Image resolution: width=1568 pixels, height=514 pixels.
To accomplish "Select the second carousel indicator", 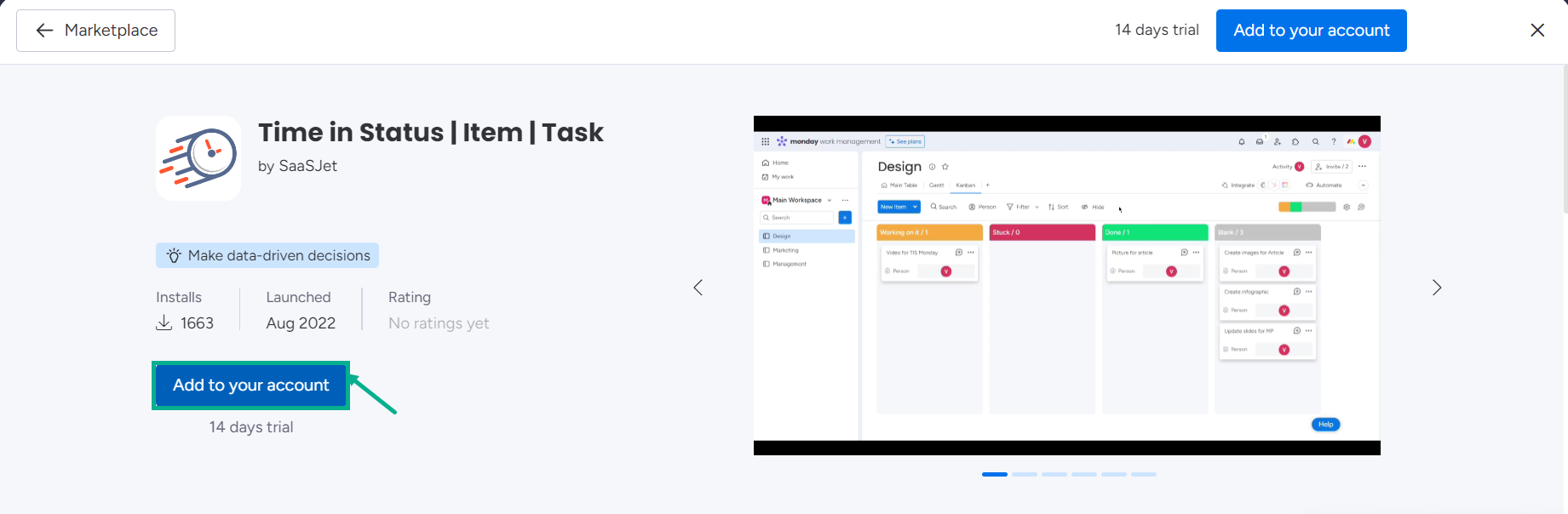I will (x=1025, y=474).
